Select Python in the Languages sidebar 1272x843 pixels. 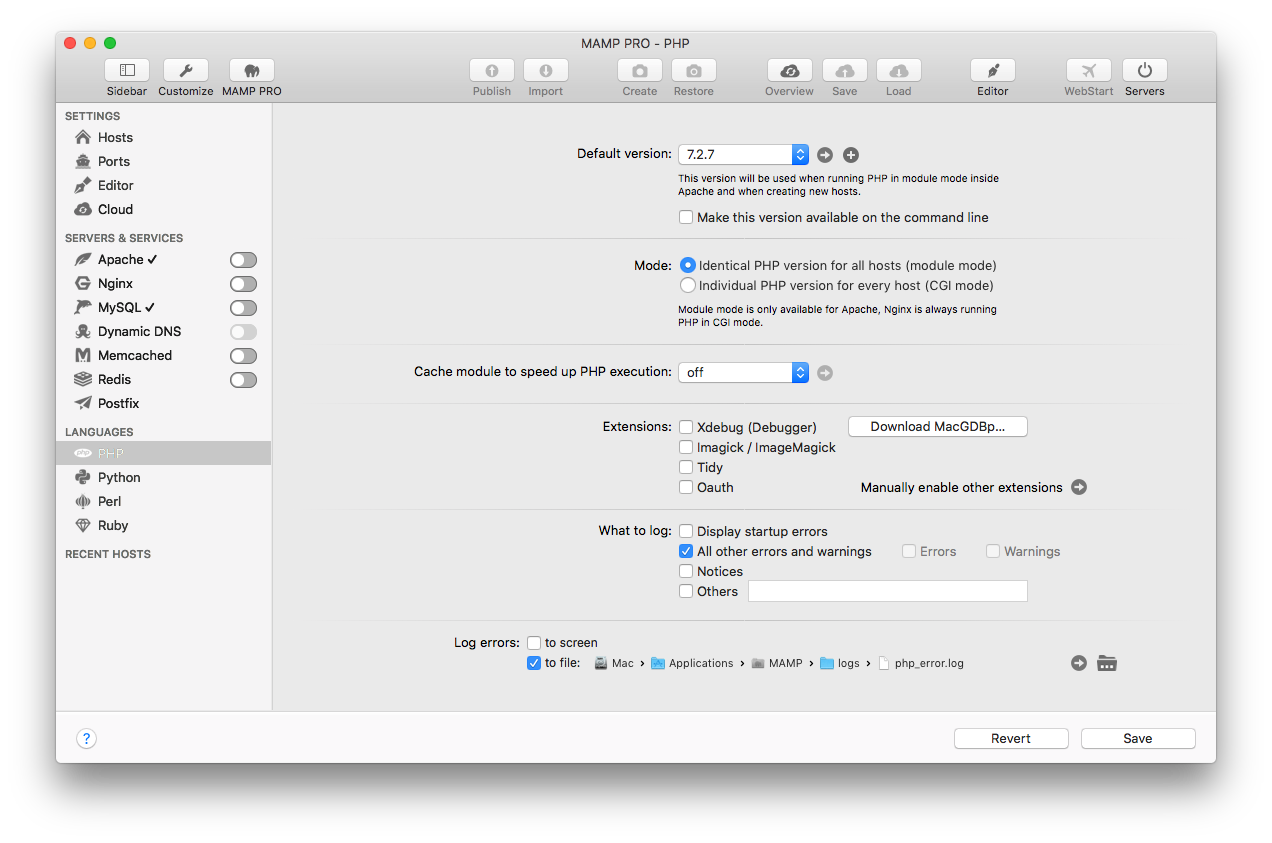coord(119,478)
